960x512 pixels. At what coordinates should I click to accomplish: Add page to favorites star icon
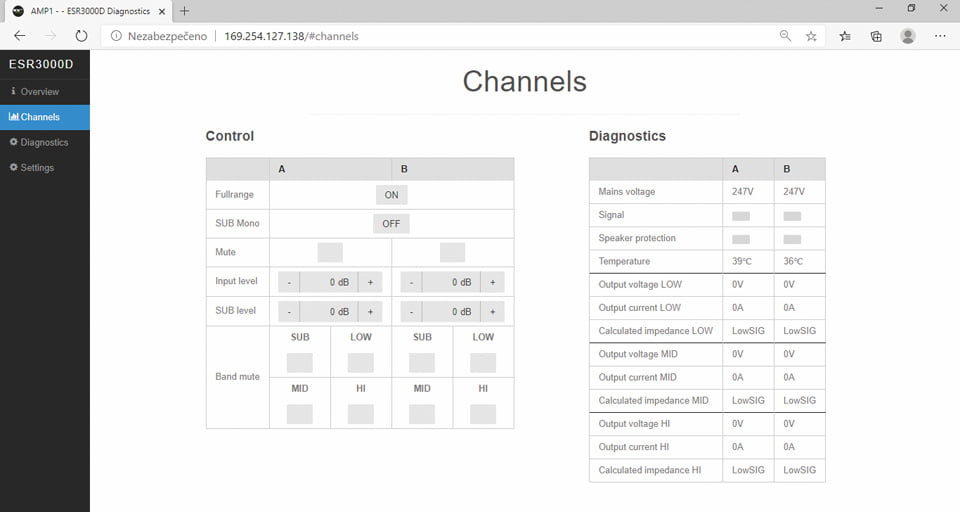coord(811,36)
